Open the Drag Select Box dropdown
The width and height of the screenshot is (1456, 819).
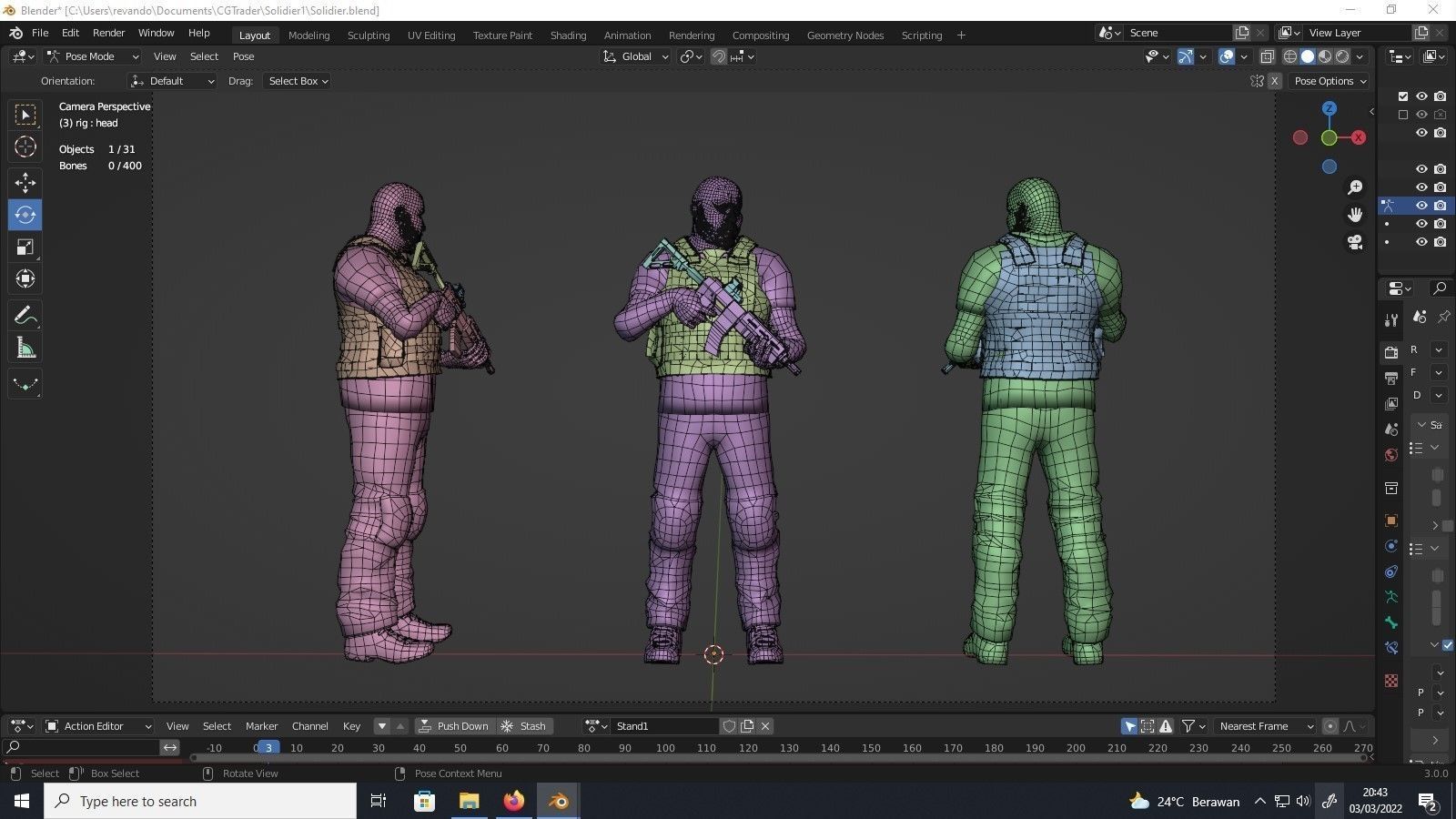(x=298, y=81)
